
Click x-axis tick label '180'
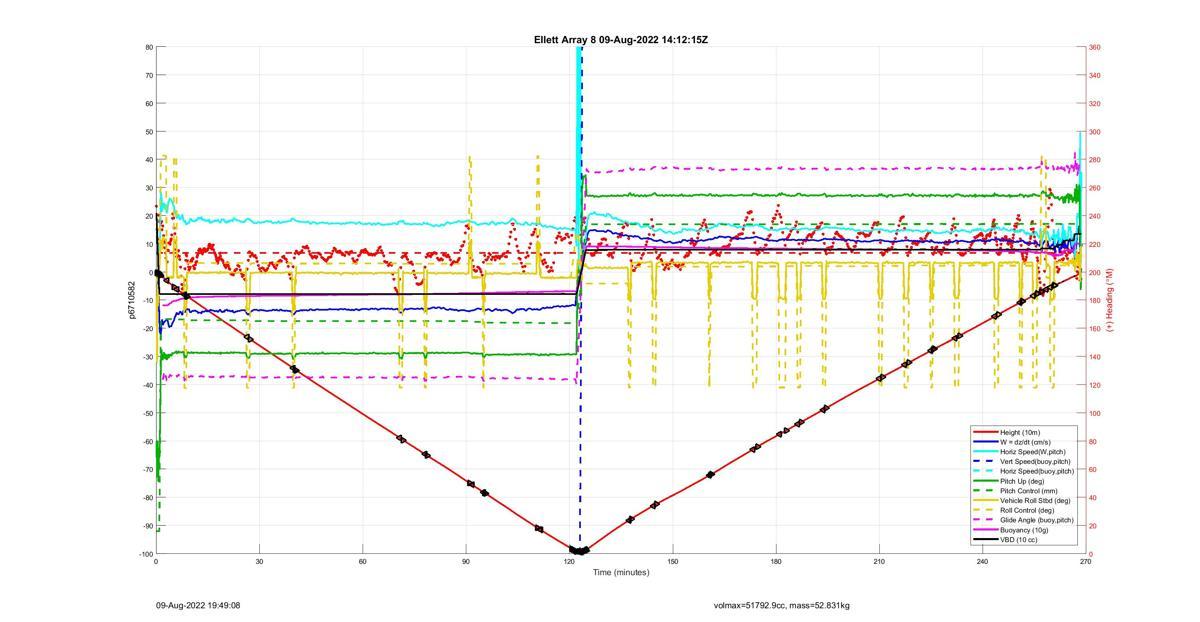point(776,561)
